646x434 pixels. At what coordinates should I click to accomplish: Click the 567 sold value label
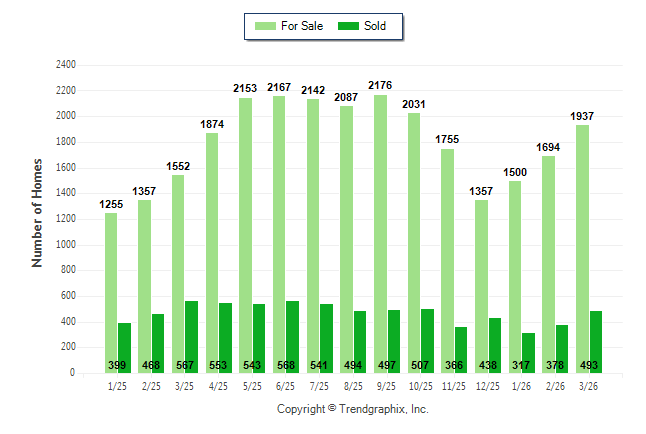pos(191,365)
